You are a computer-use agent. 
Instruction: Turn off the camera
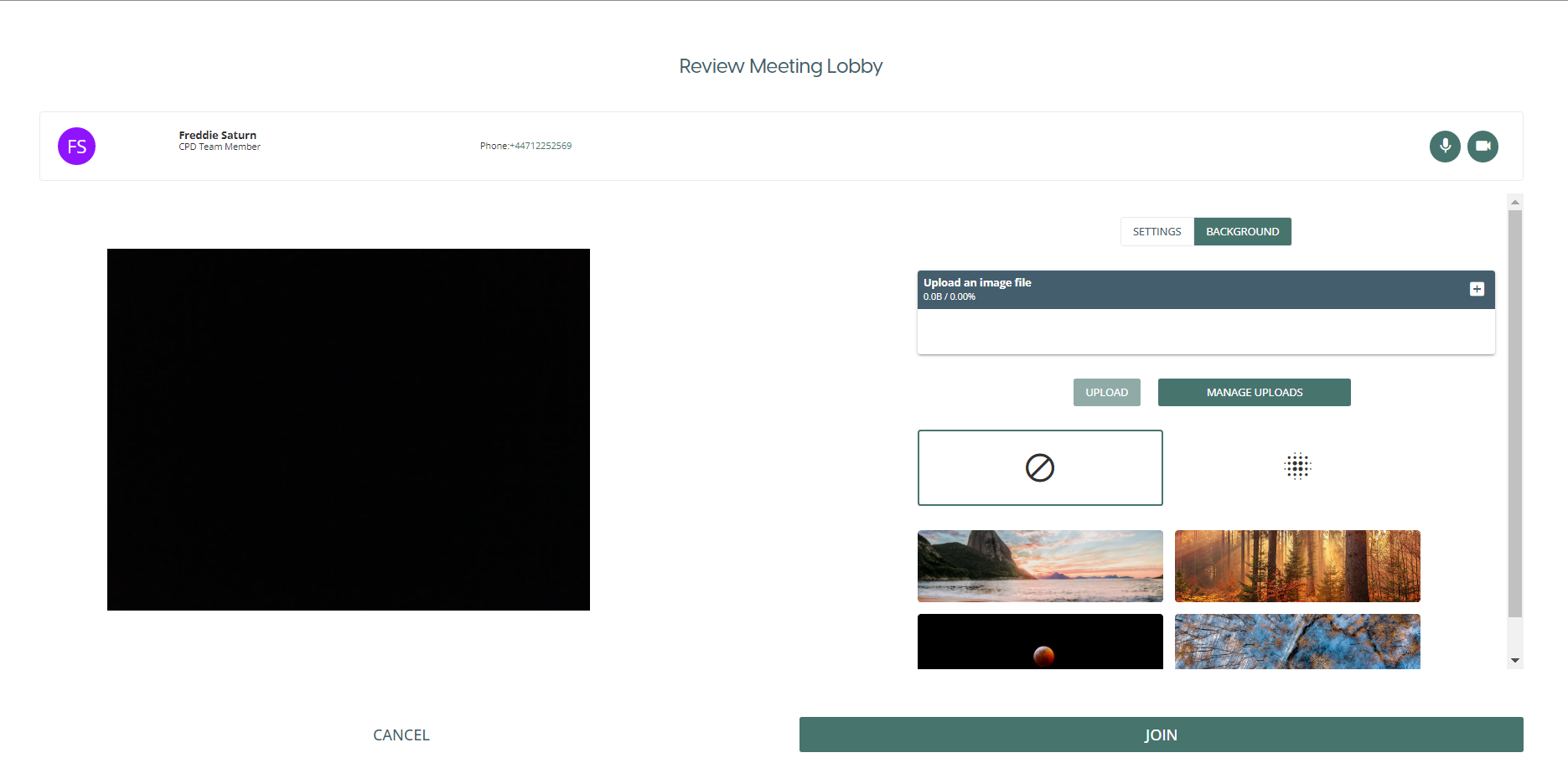coord(1483,147)
